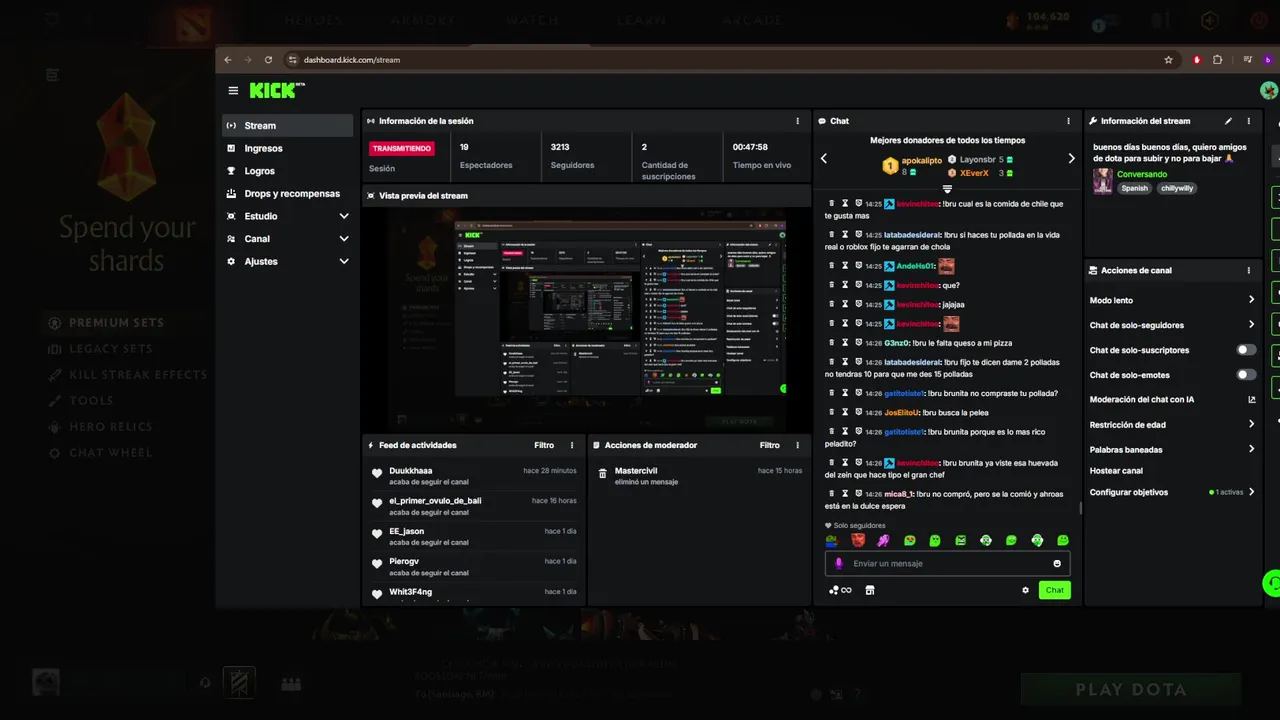Open Modo lento settings
This screenshot has height=720, width=1280.
coord(1172,300)
